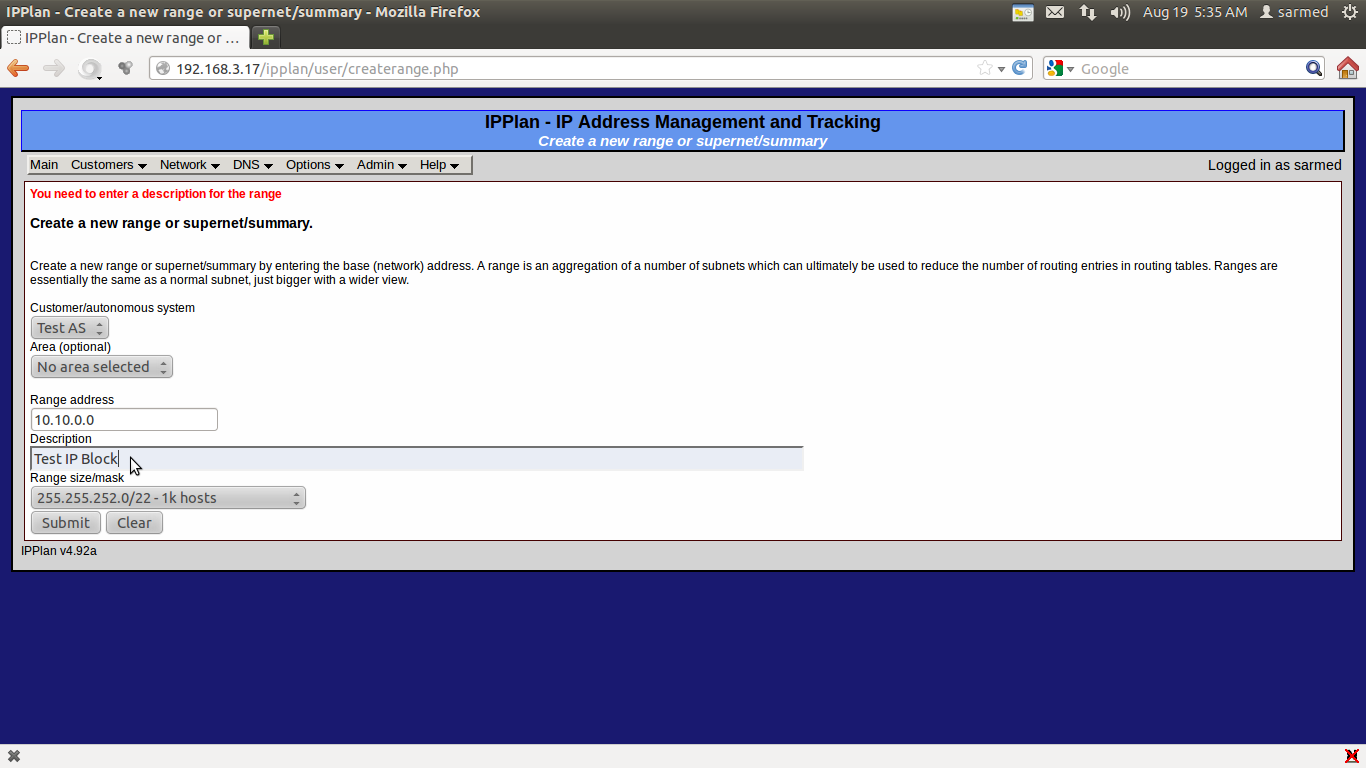Viewport: 1366px width, 768px height.
Task: Click the Submit button
Action: [x=65, y=522]
